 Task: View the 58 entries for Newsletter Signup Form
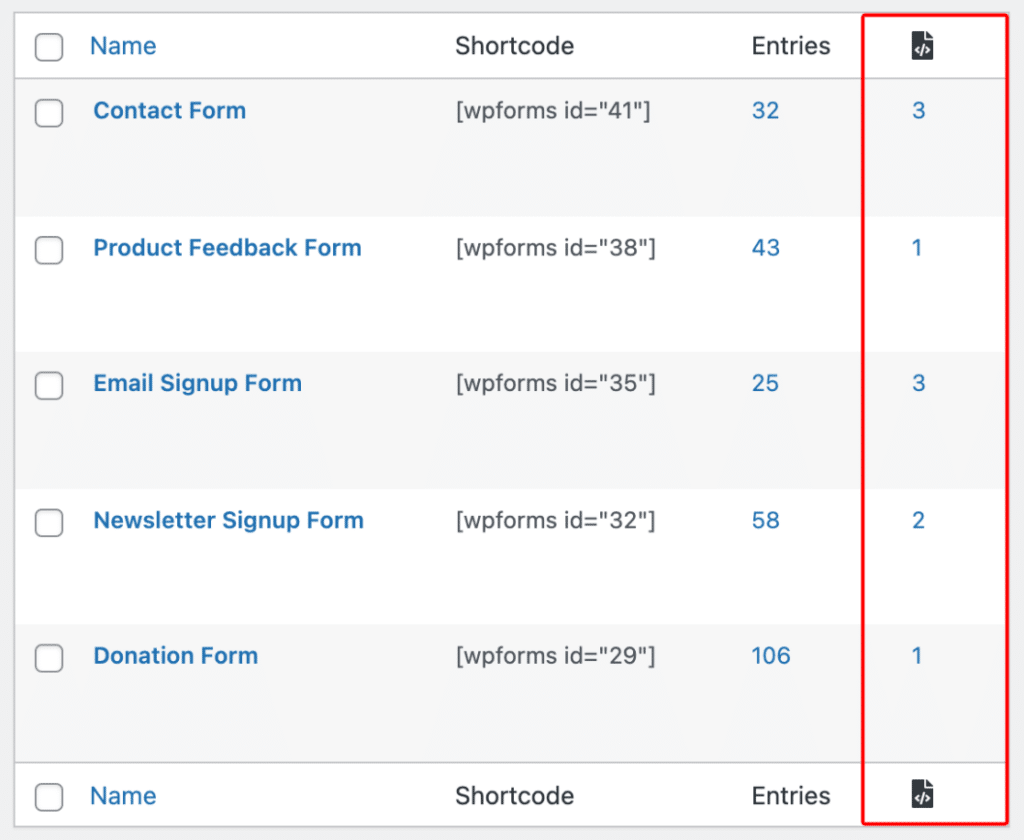click(765, 520)
